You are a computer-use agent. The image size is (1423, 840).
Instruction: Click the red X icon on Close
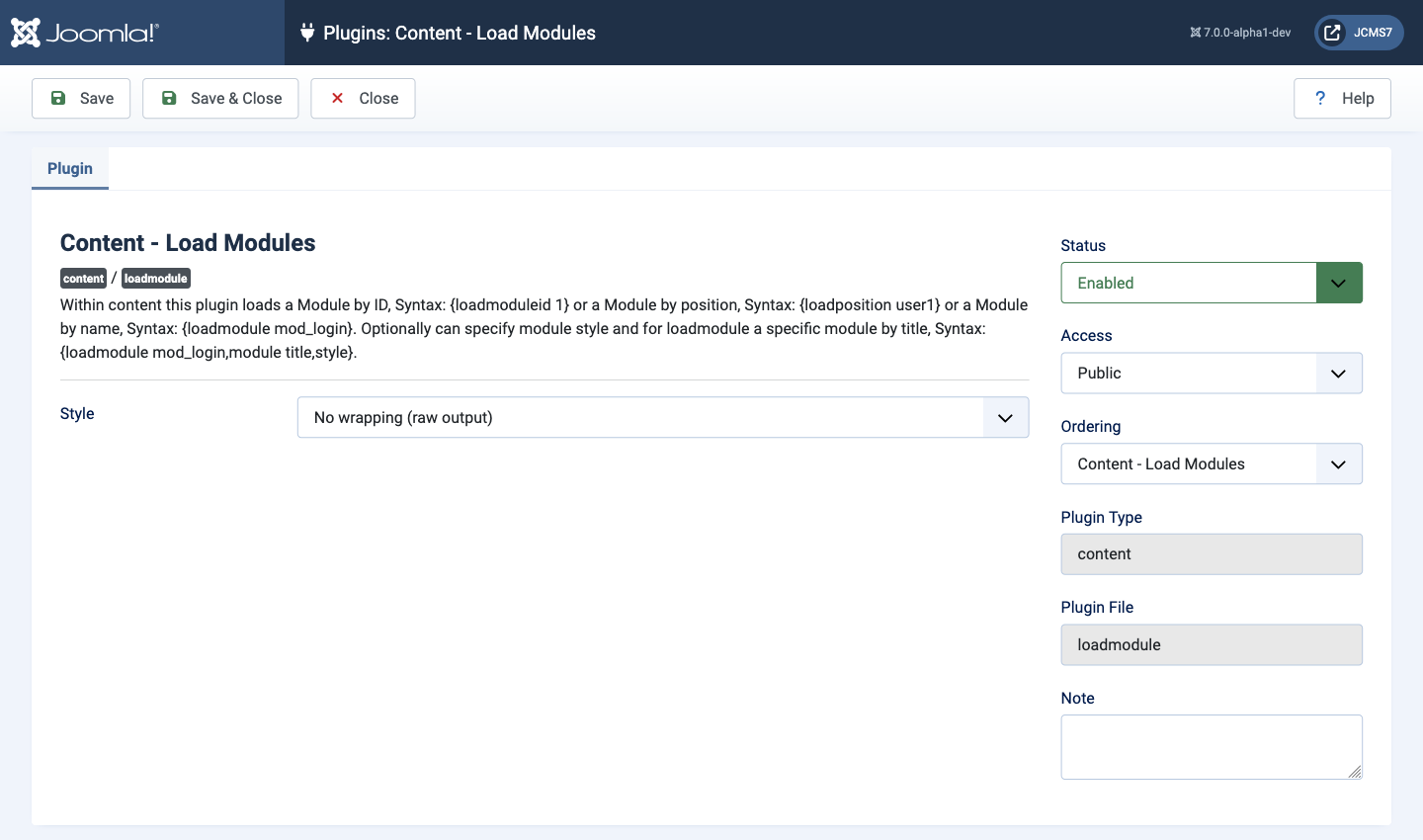click(x=337, y=98)
